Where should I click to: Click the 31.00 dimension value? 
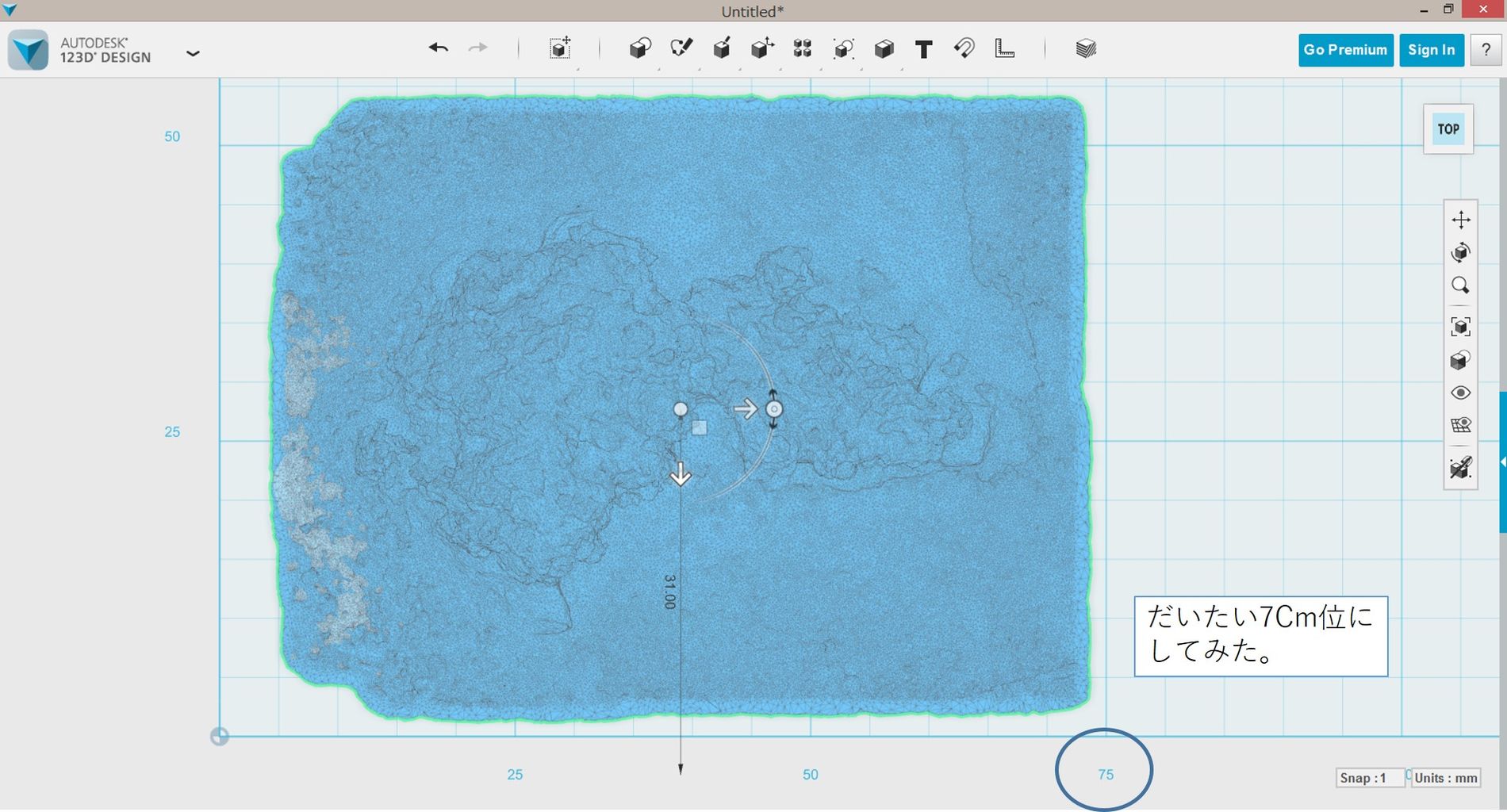coord(670,592)
